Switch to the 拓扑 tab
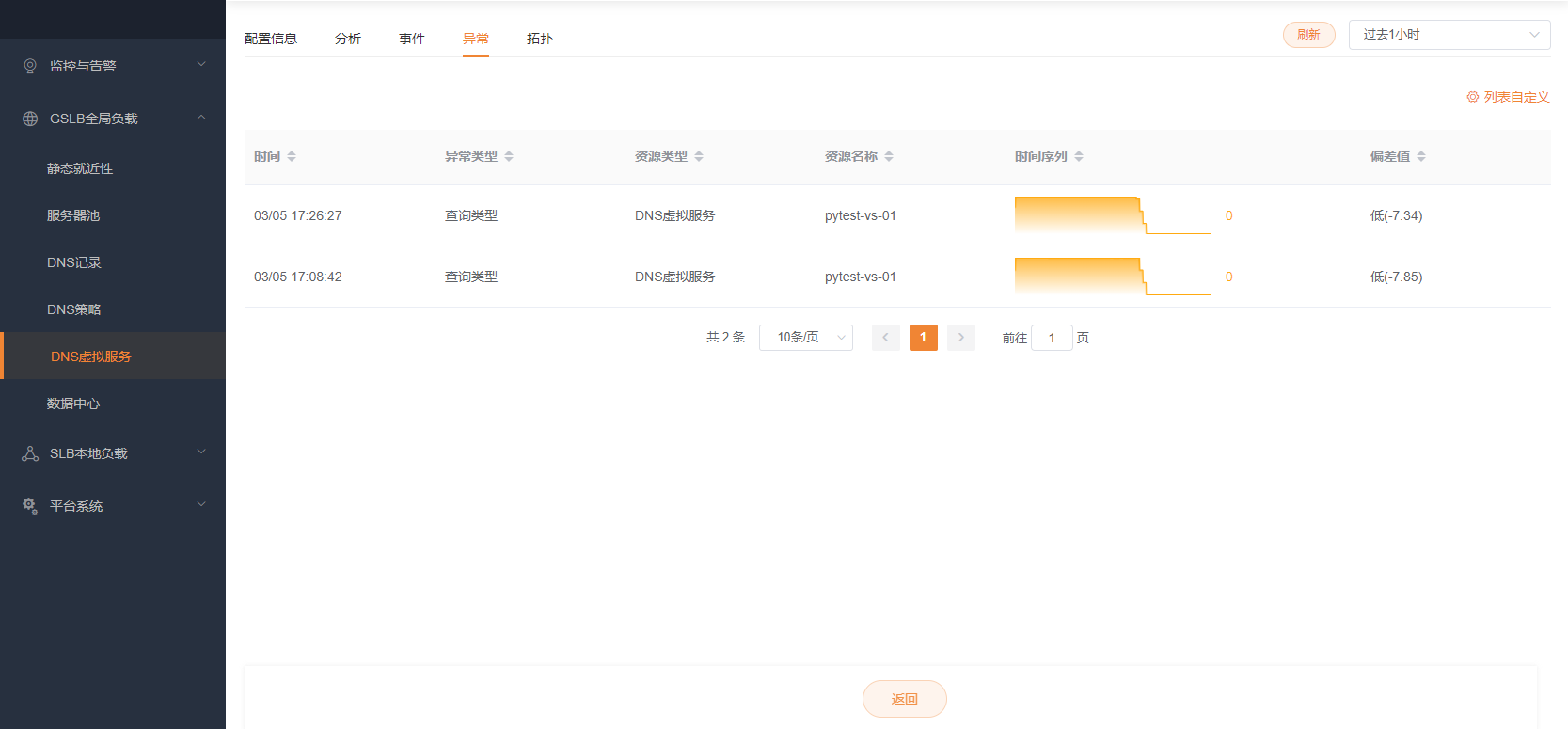 [x=539, y=39]
